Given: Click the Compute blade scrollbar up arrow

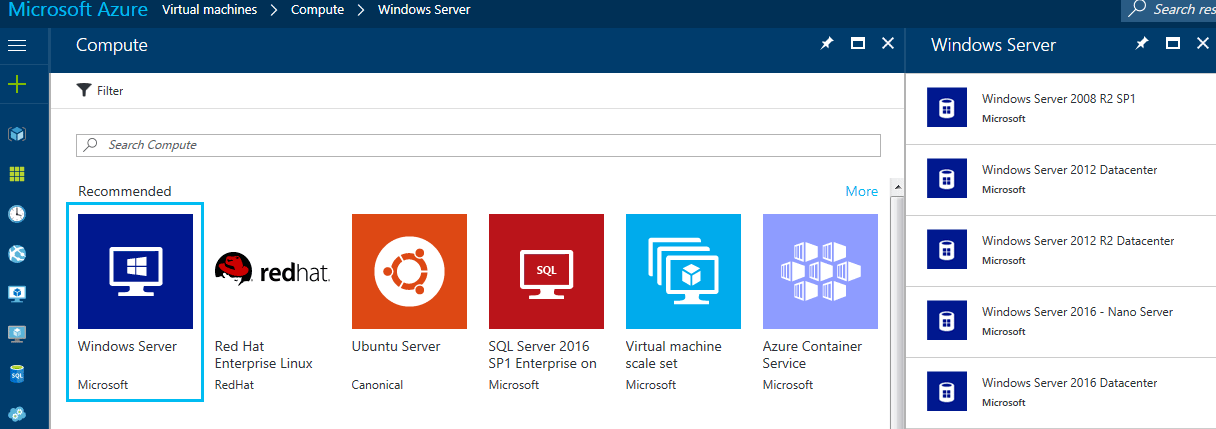Looking at the screenshot, I should coord(895,187).
